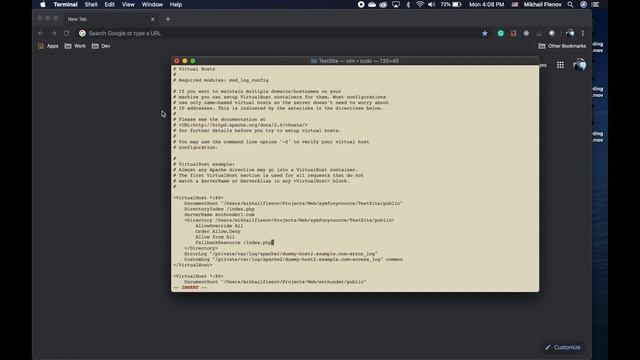This screenshot has width=640, height=360.
Task: Open the Notification Center icon
Action: coord(596,4)
